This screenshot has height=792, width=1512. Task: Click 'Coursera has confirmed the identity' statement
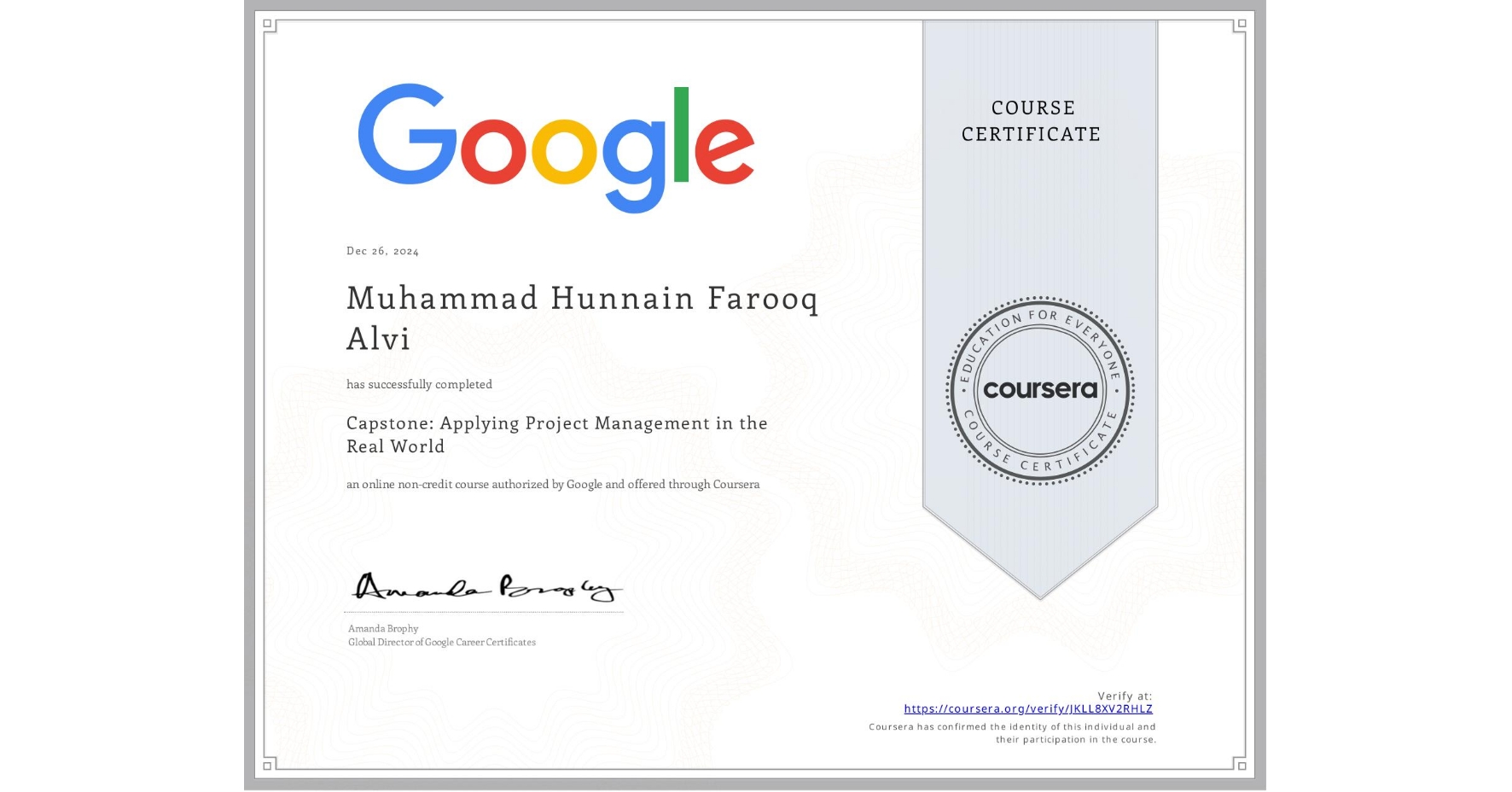click(1013, 733)
